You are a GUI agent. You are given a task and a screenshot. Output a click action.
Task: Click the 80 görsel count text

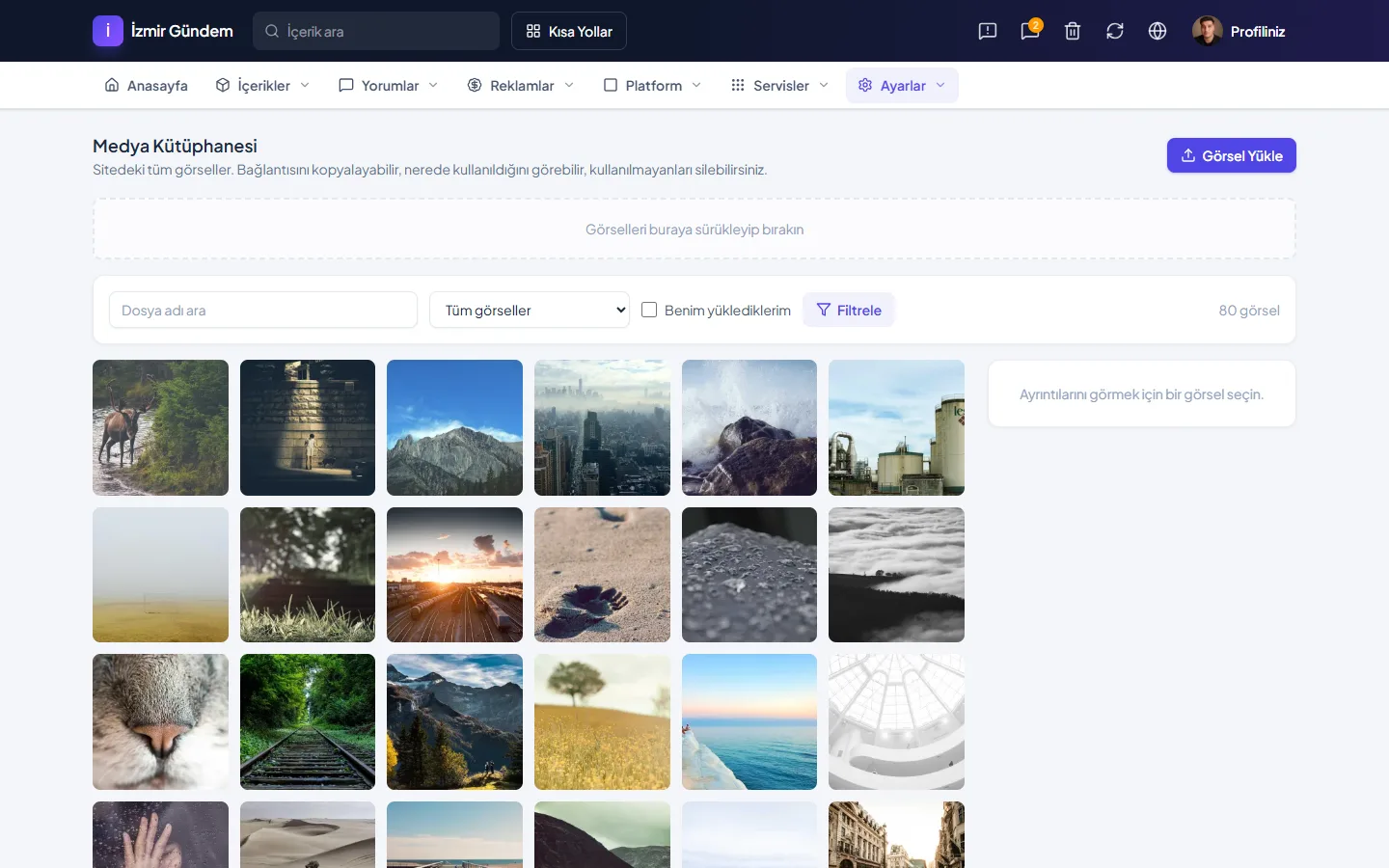(x=1249, y=310)
